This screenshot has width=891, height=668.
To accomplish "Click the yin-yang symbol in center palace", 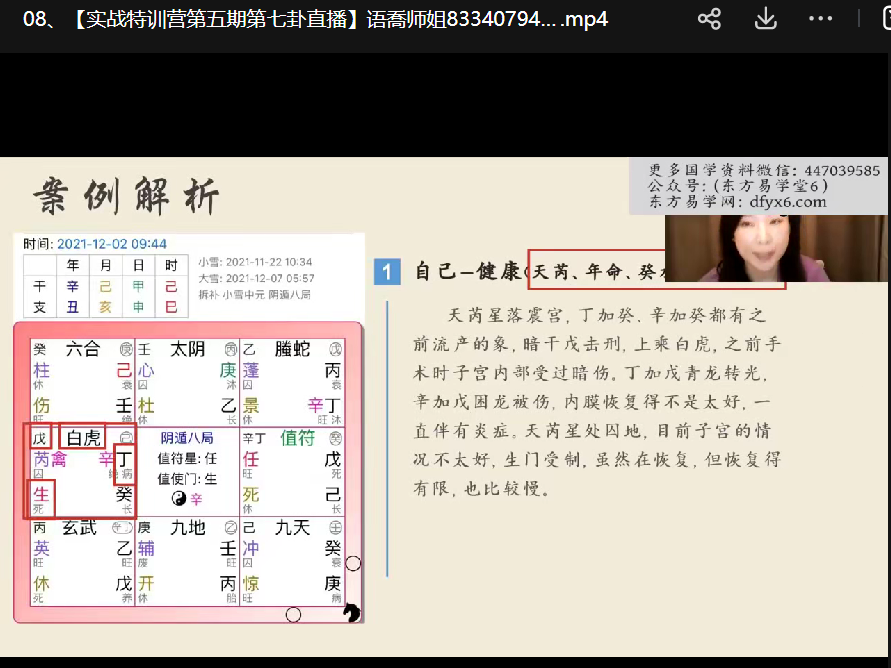I will pos(179,498).
